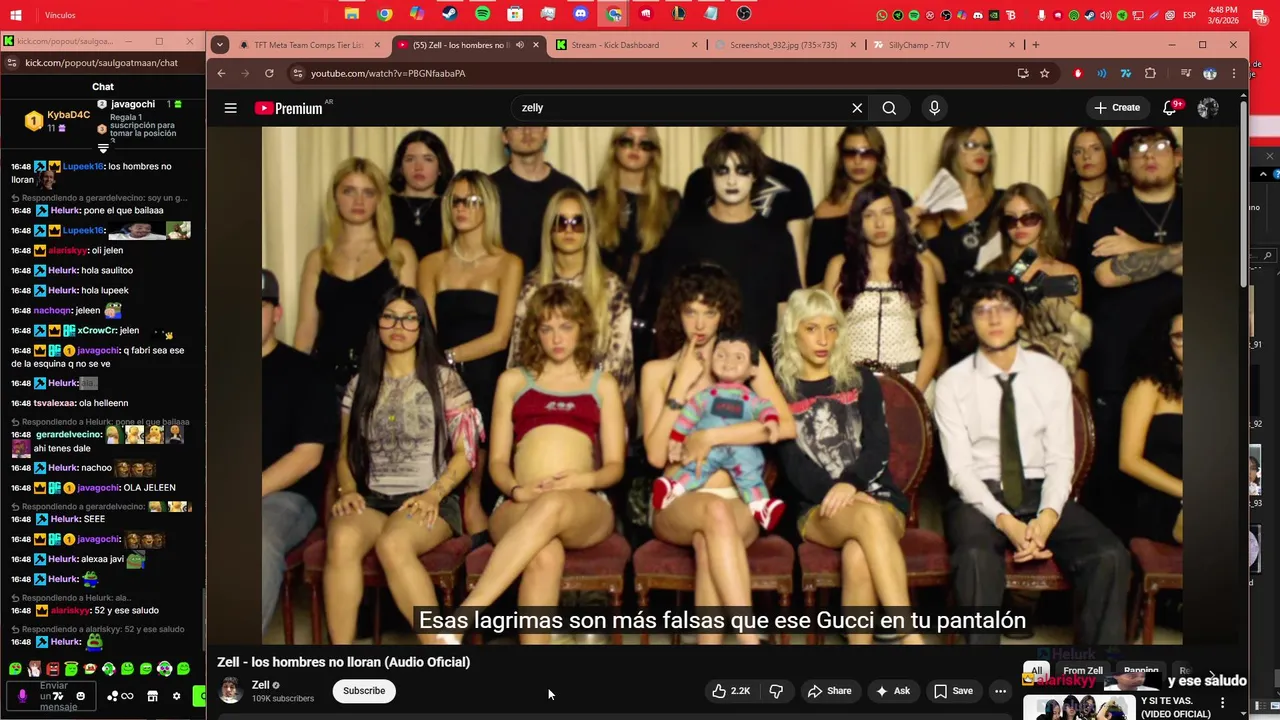Open Steam from the taskbar
This screenshot has height=720, width=1280.
point(450,14)
